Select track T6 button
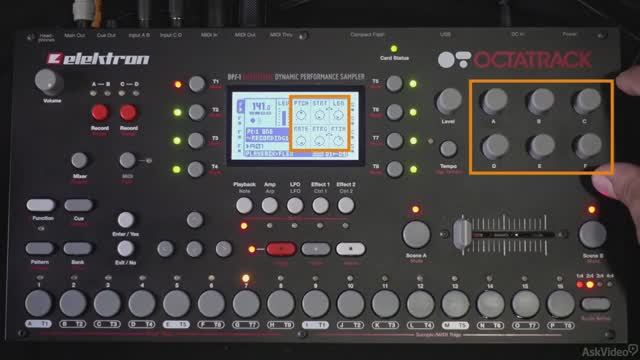 coord(394,112)
